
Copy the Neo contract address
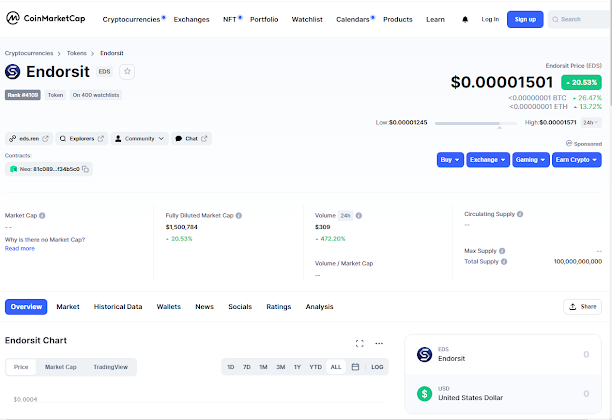pos(86,170)
